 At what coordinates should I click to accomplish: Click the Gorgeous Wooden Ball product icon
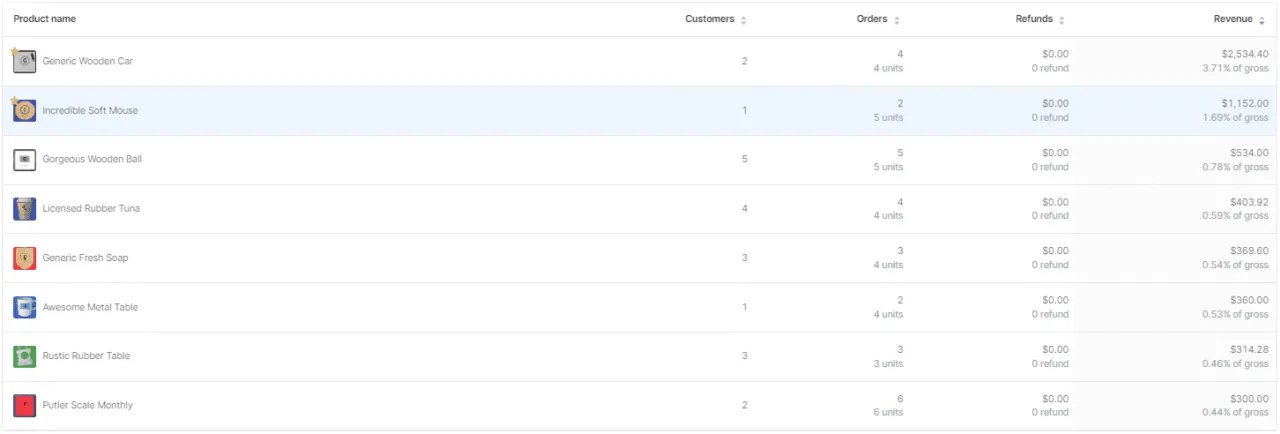pyautogui.click(x=25, y=159)
